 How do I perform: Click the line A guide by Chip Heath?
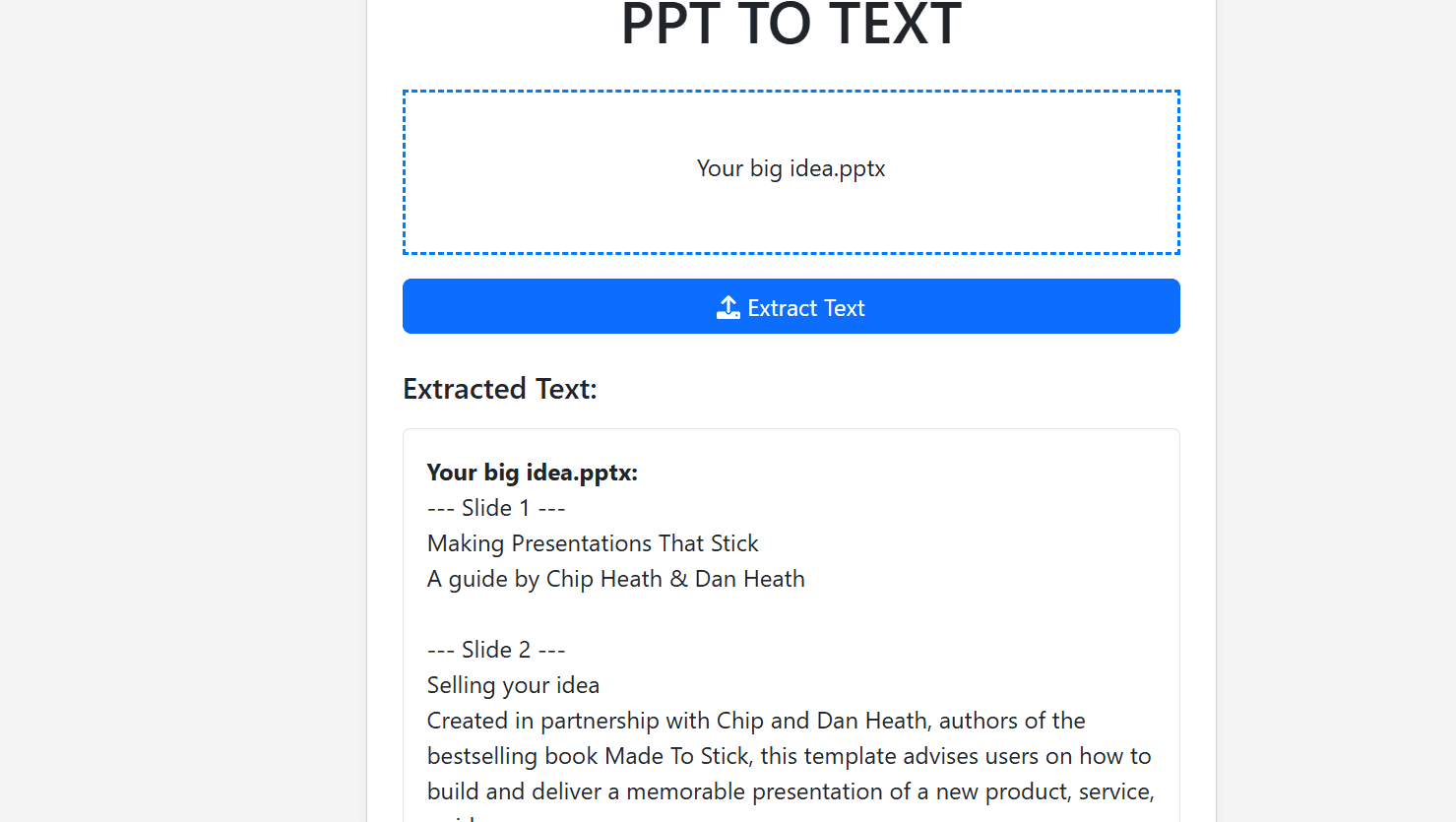tap(615, 578)
